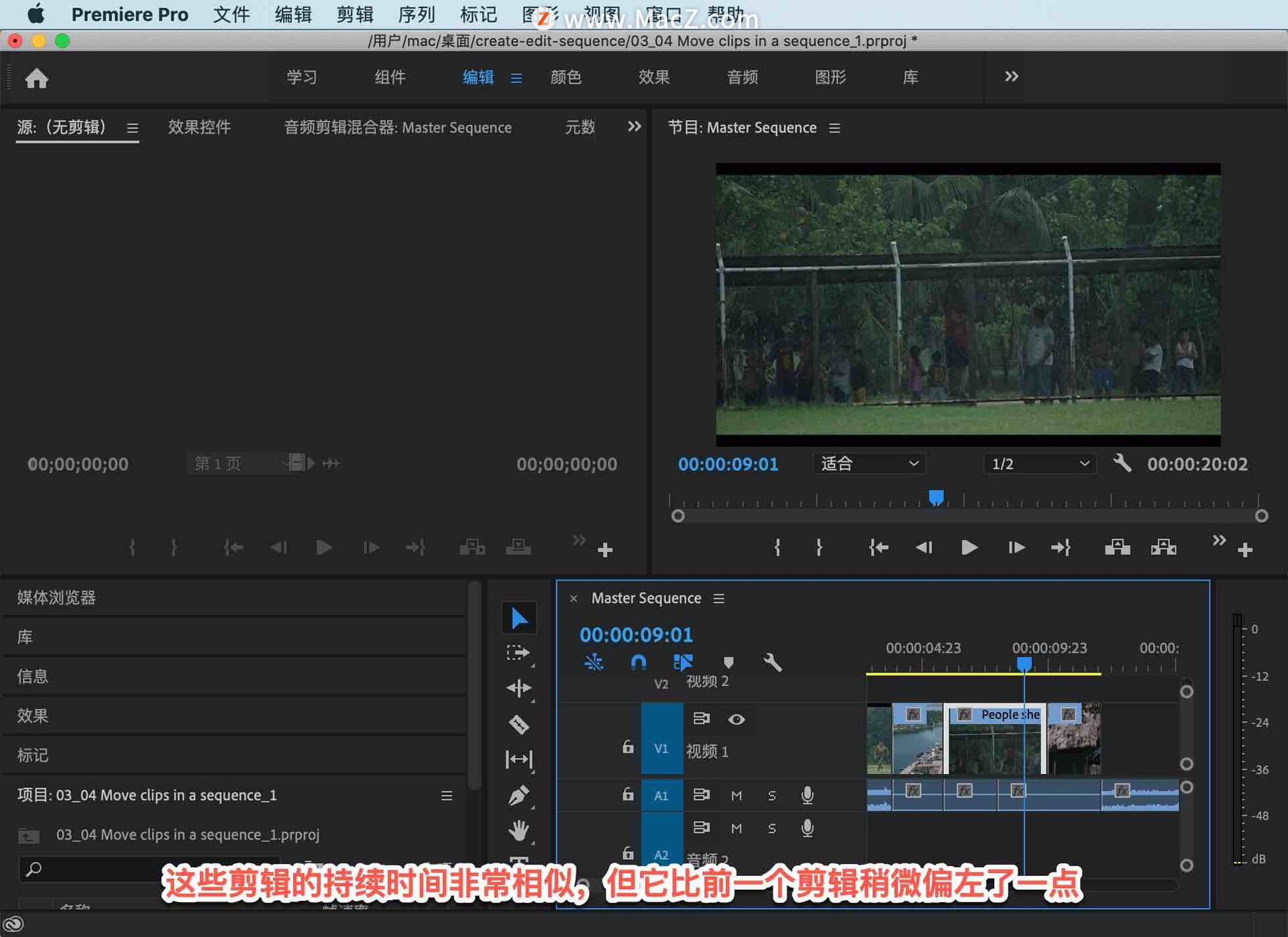Enable voice-over record on A1
The image size is (1288, 937).
point(807,795)
